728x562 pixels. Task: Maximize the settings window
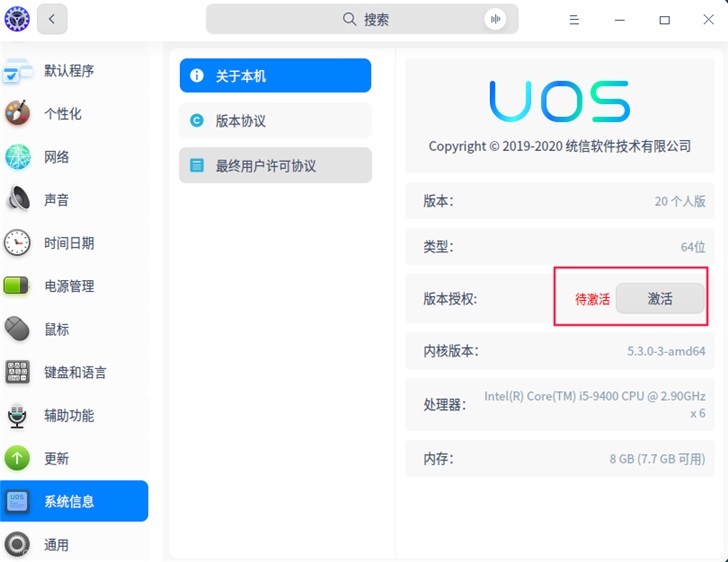point(664,20)
